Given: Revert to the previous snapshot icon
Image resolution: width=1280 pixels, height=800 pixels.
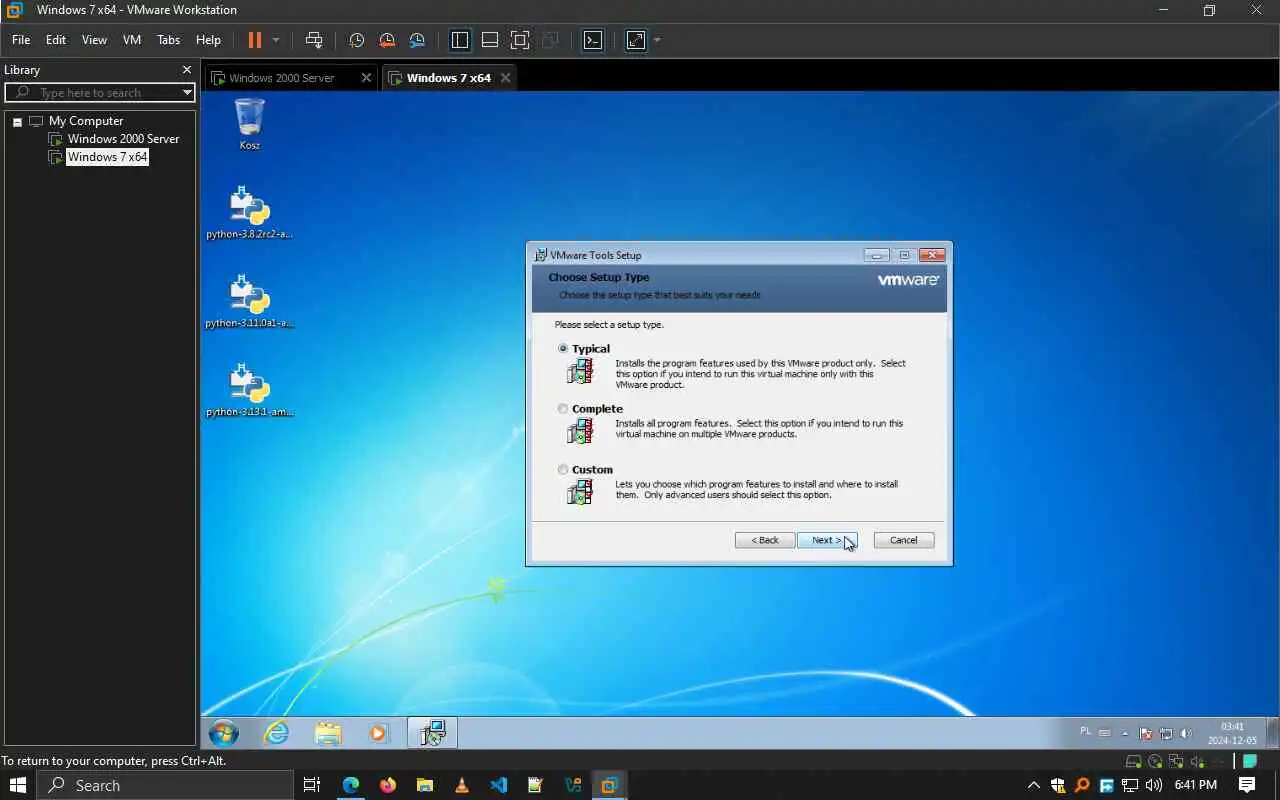Looking at the screenshot, I should pyautogui.click(x=387, y=40).
